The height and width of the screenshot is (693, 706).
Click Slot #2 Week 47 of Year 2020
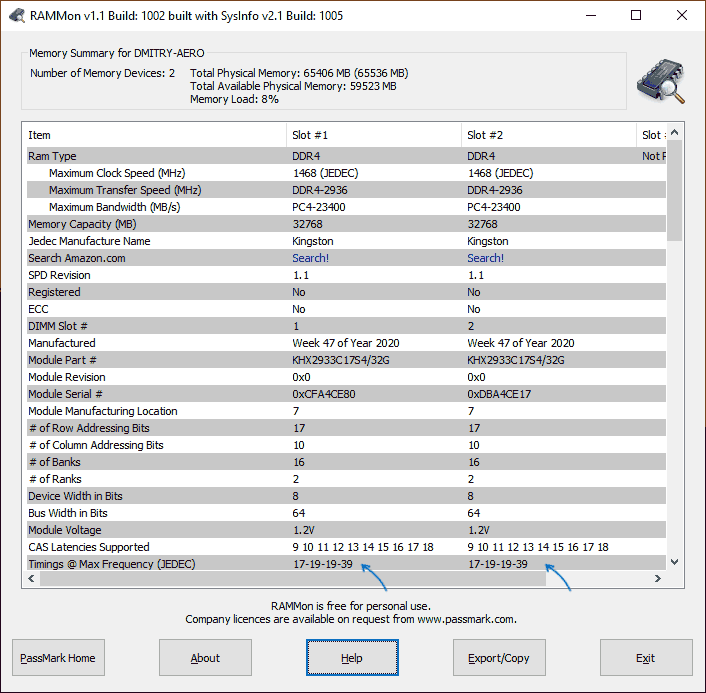coord(520,343)
